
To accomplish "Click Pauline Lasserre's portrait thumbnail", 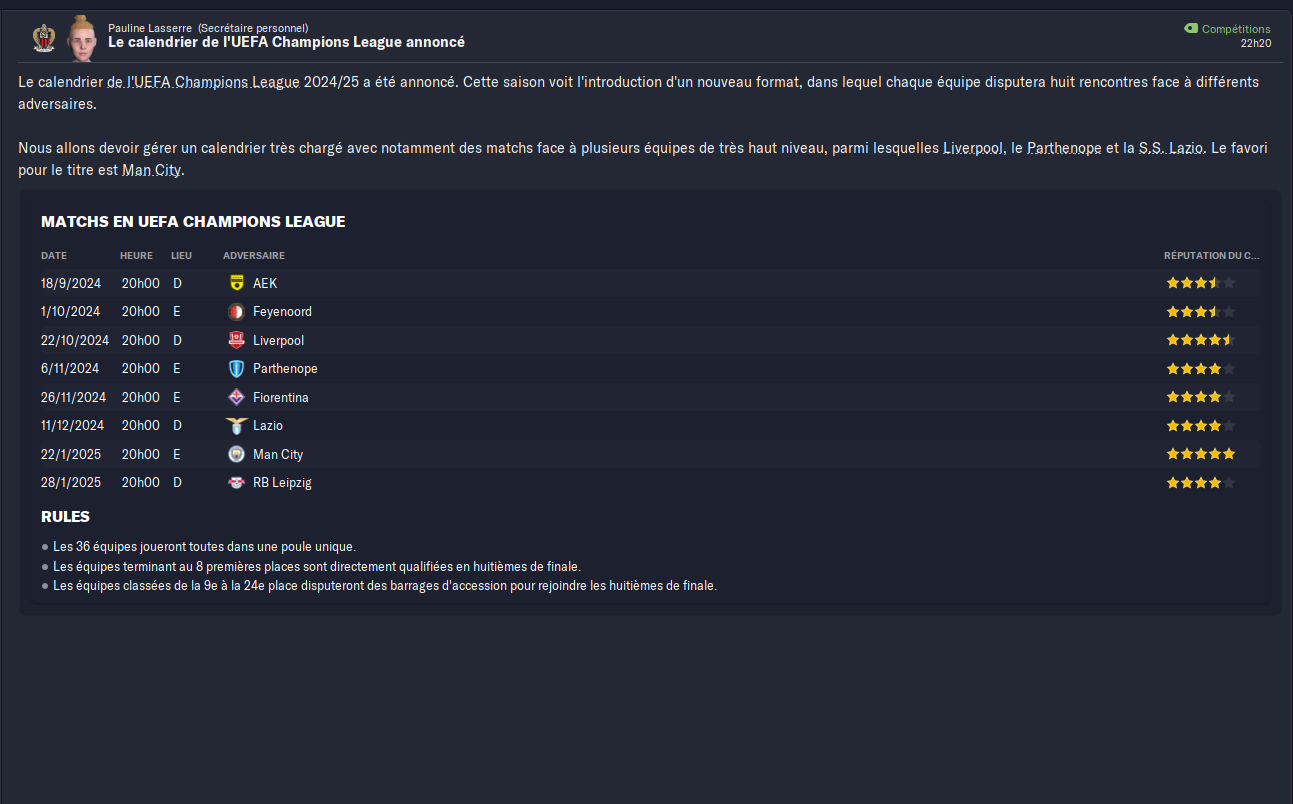I will click(x=81, y=37).
